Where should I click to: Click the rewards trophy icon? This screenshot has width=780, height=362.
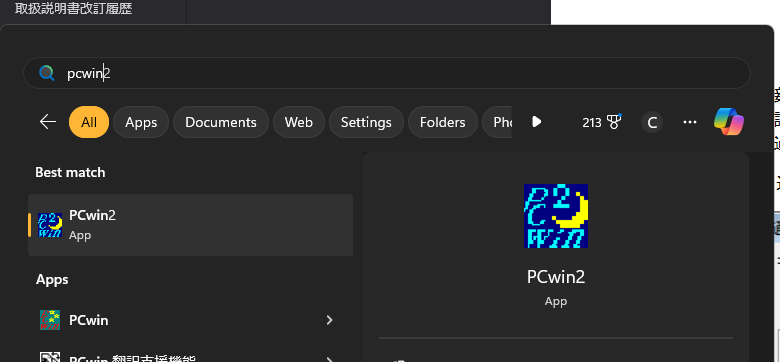tap(614, 122)
